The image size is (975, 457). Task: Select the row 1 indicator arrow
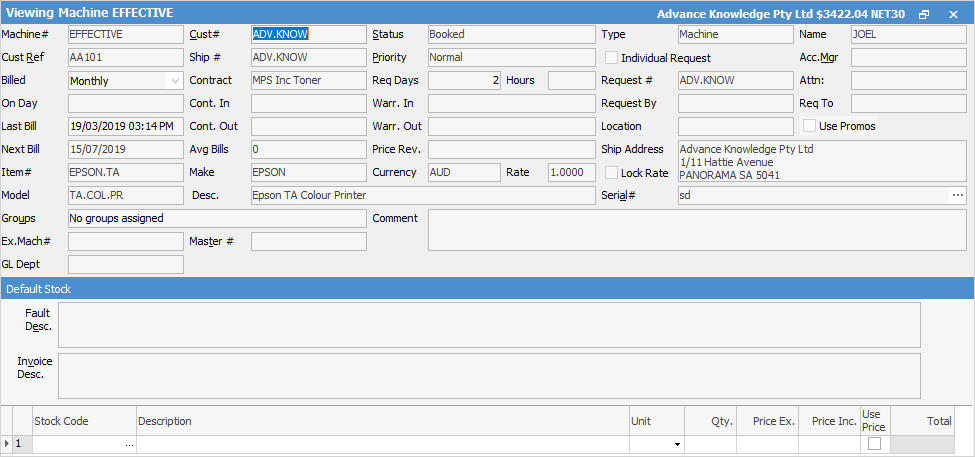coord(8,444)
